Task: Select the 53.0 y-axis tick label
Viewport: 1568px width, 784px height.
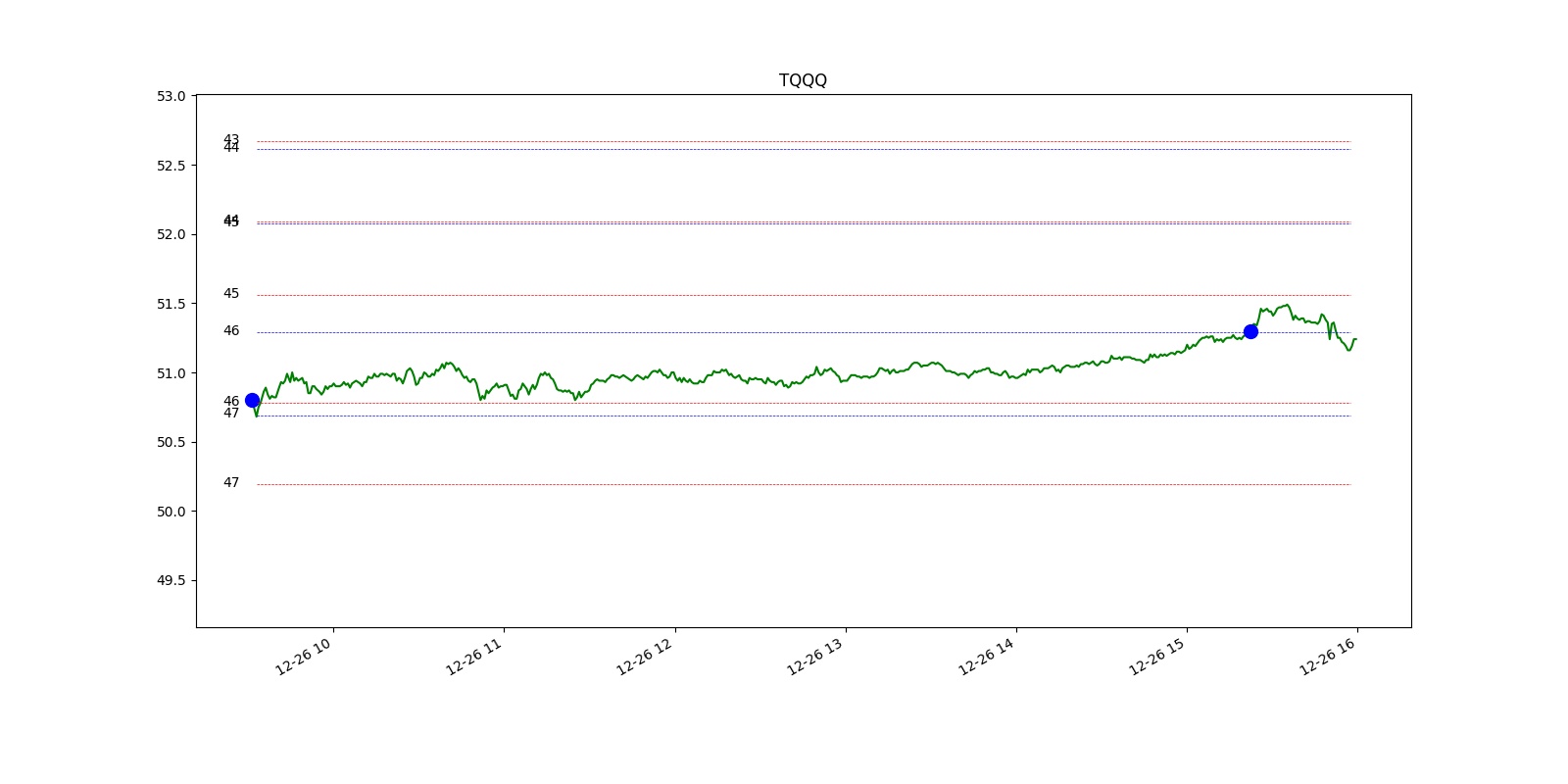Action: coord(171,96)
